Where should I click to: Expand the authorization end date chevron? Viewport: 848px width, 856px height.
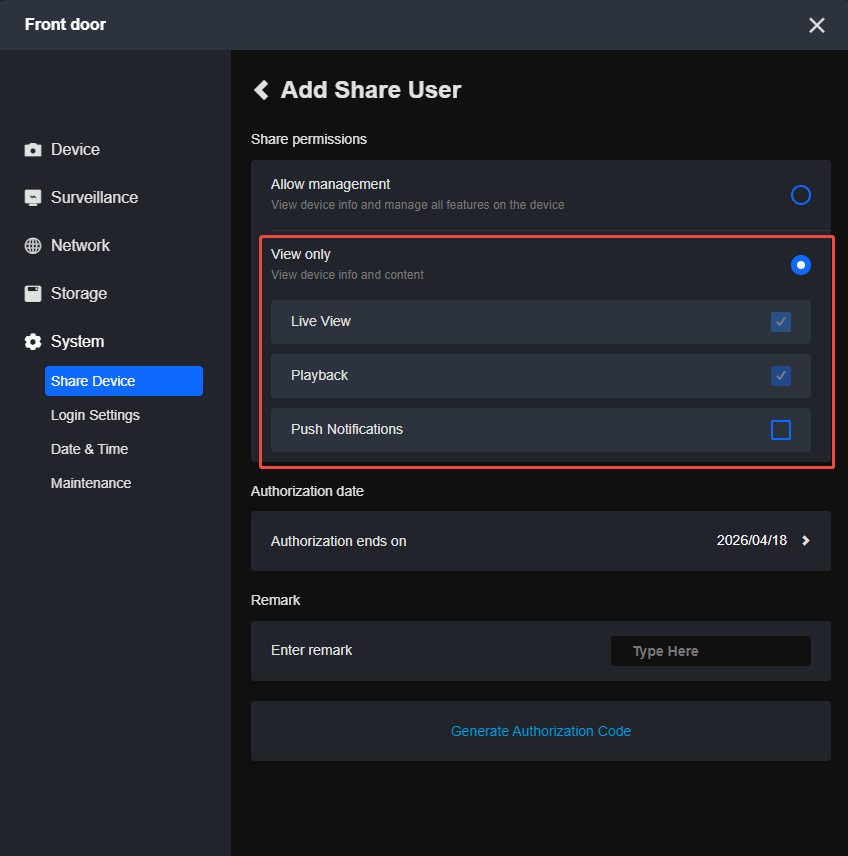click(x=806, y=541)
